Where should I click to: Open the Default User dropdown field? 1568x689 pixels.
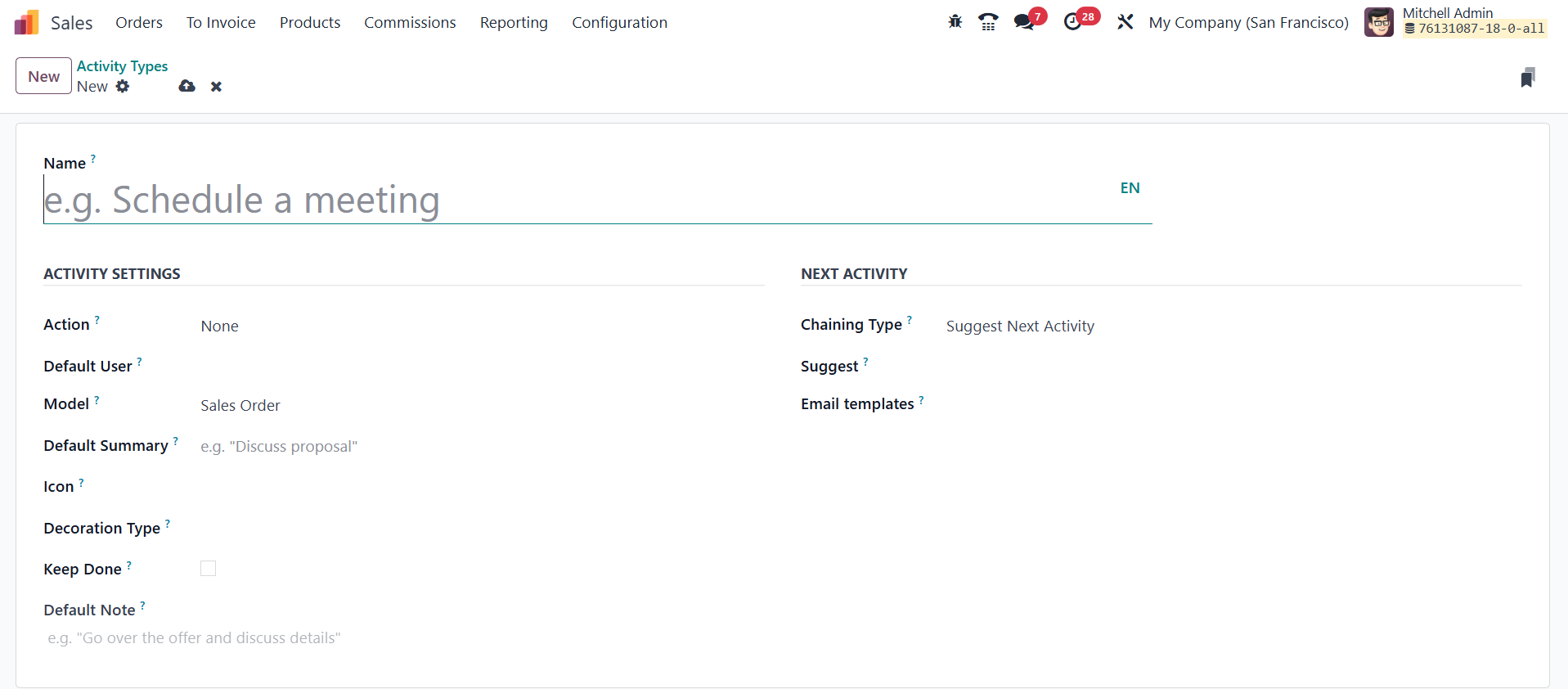click(482, 366)
